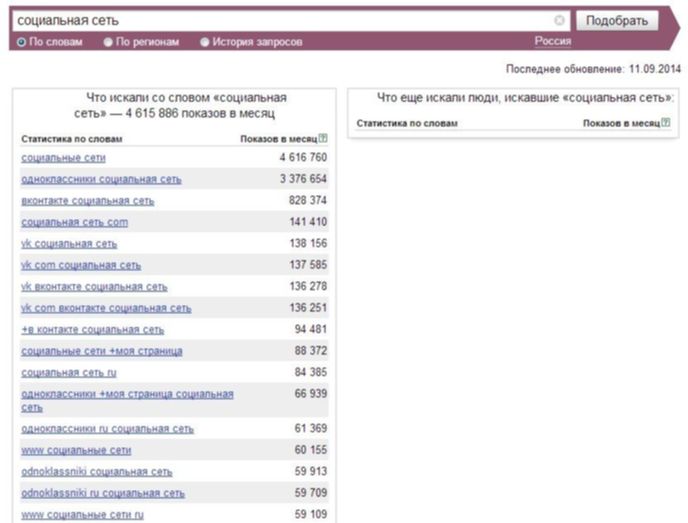
Task: Click the value '60 155'
Action: [x=311, y=450]
